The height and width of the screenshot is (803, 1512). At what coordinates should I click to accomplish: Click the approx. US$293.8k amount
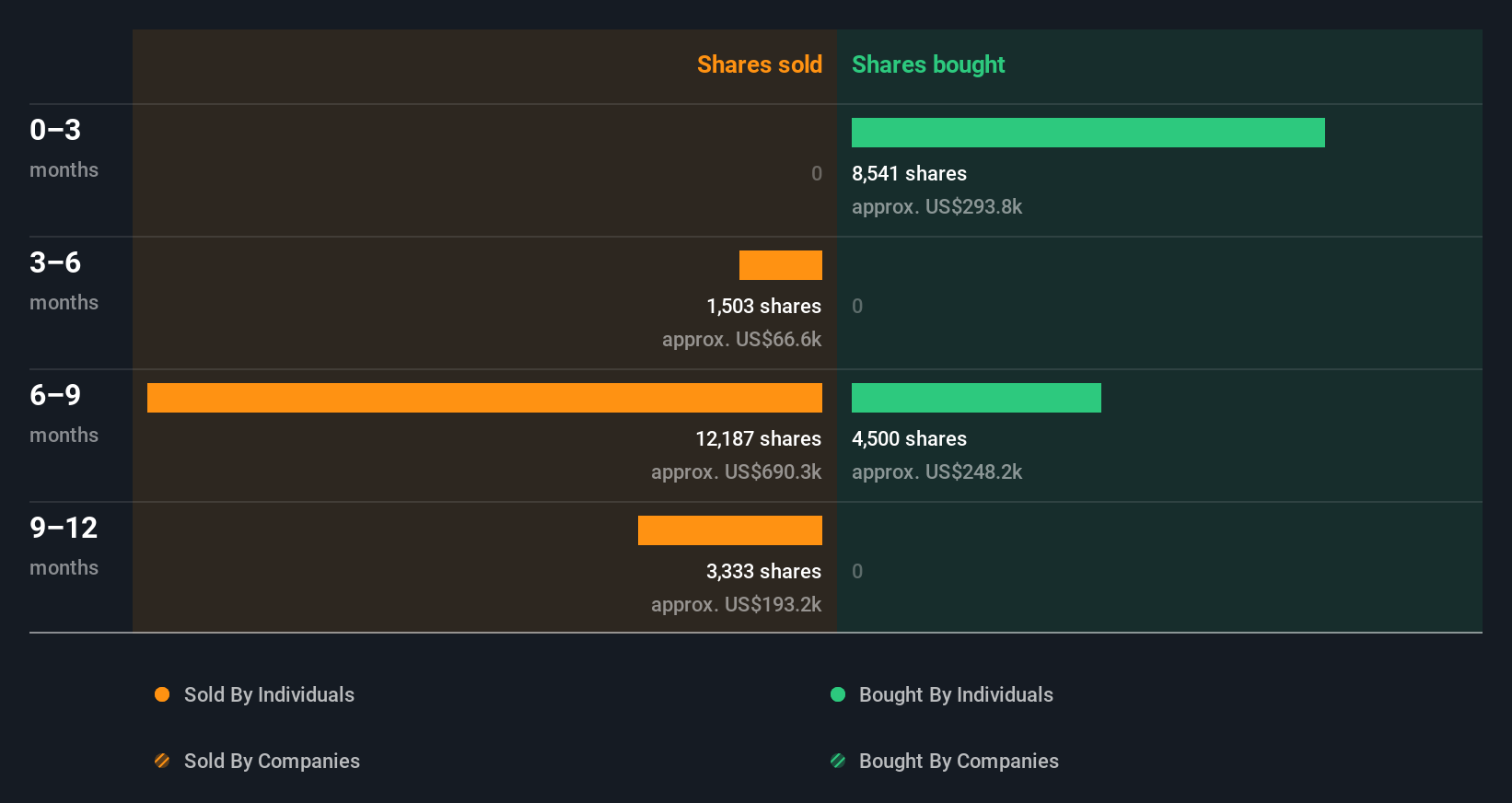936,206
